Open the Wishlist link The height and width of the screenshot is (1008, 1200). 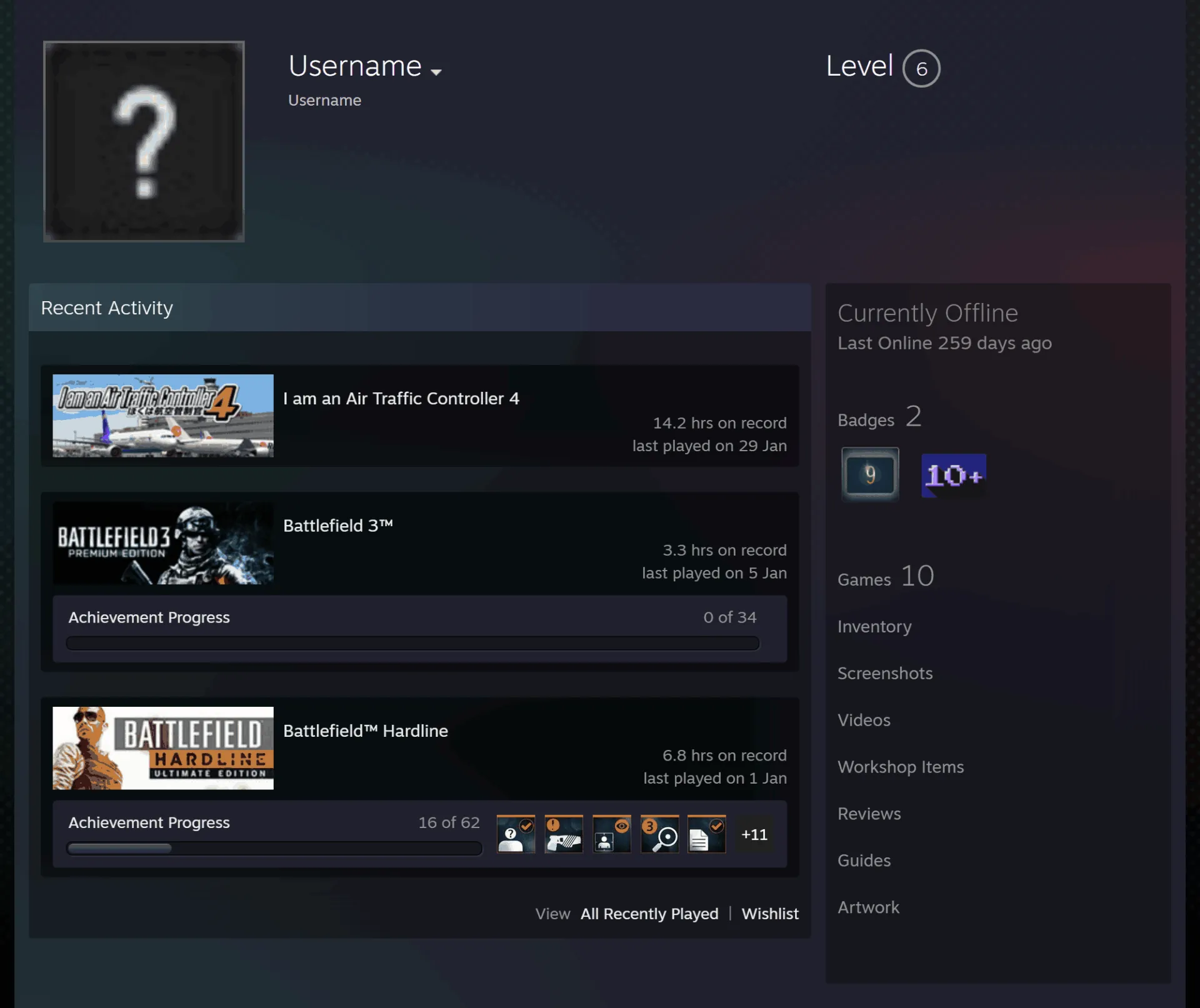pyautogui.click(x=770, y=914)
